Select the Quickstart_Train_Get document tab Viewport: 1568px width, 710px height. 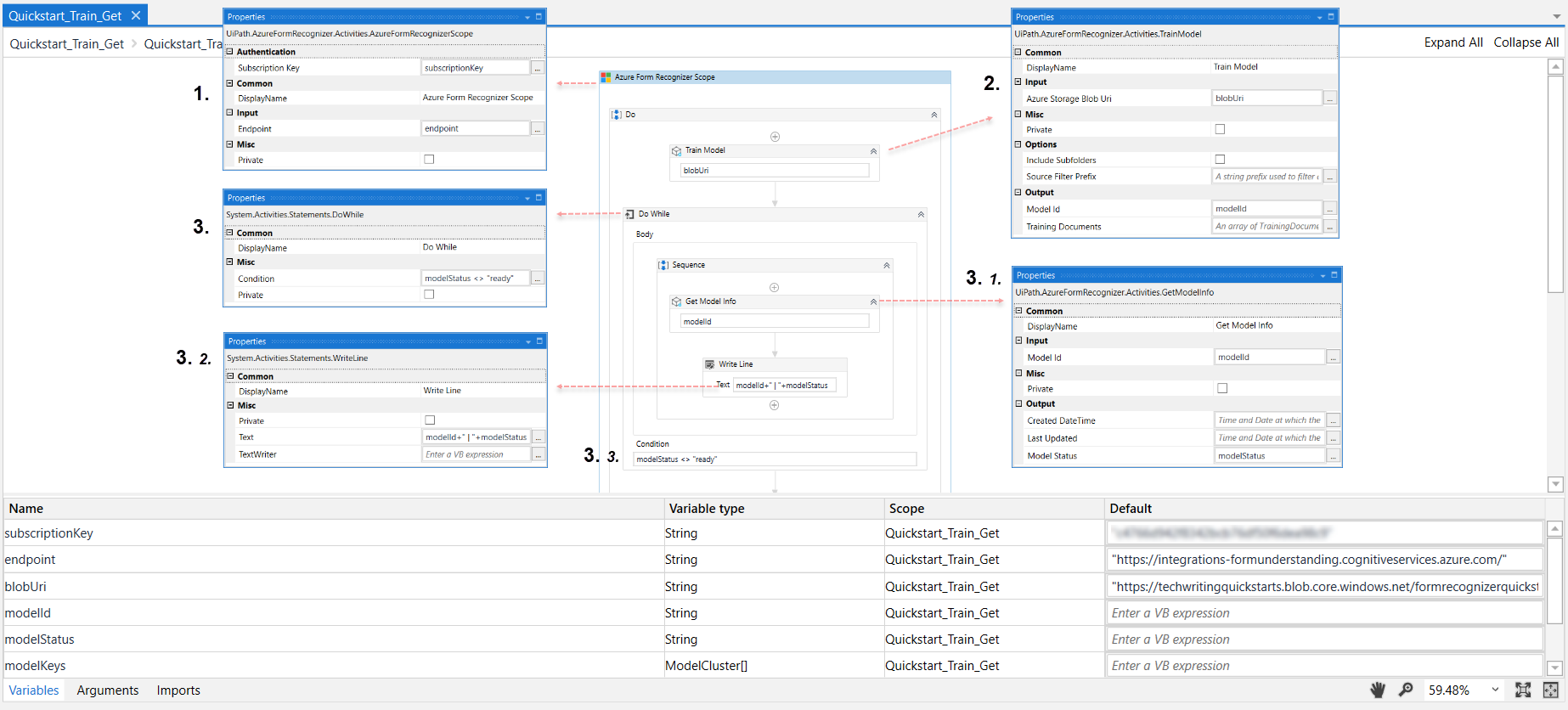click(x=65, y=15)
